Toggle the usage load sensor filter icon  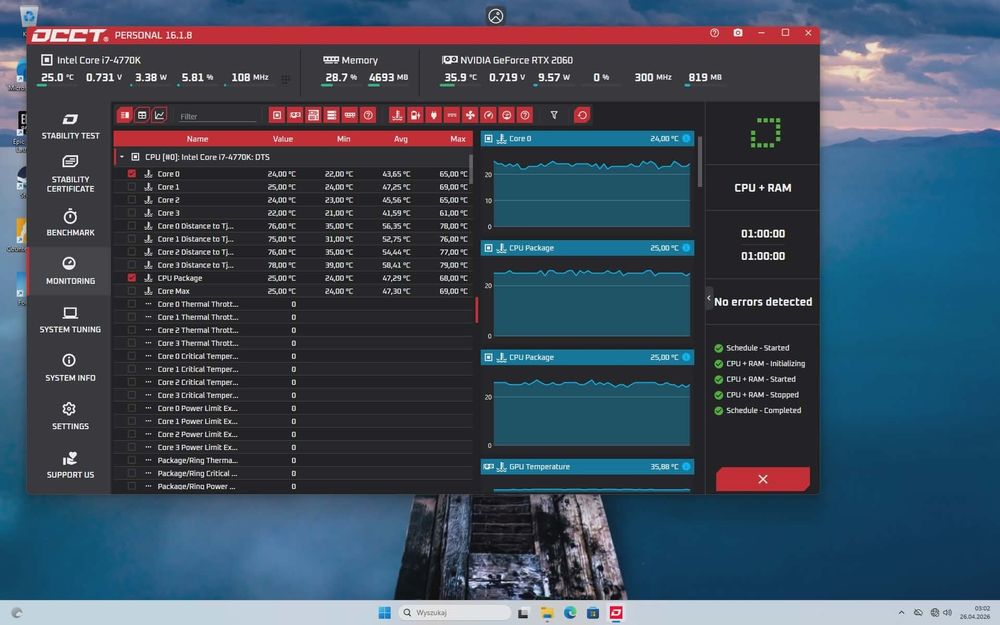pos(506,115)
